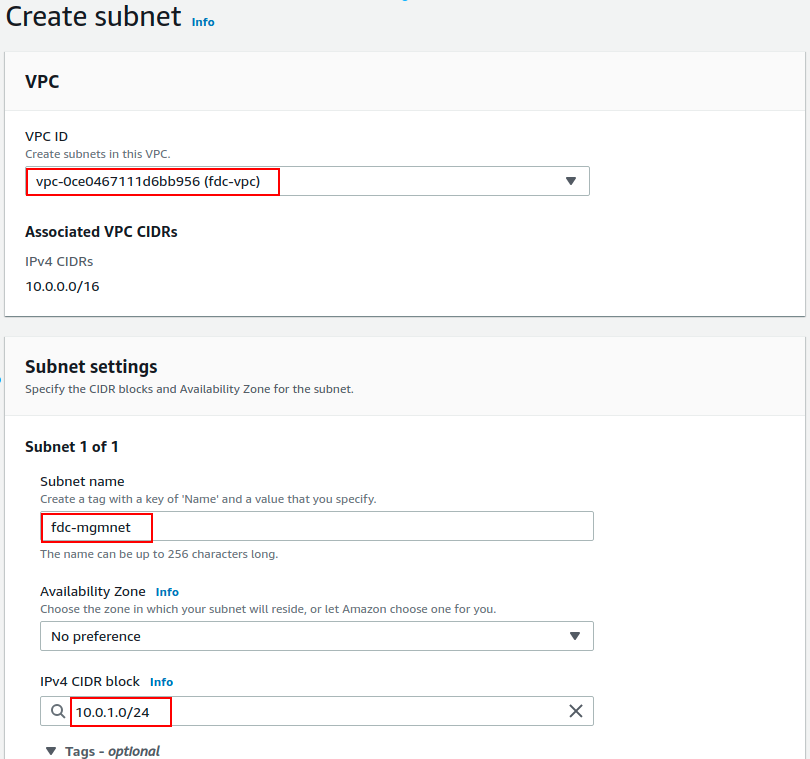Open Info link next to IPv4 CIDR block
The width and height of the screenshot is (810, 759).
[x=161, y=682]
